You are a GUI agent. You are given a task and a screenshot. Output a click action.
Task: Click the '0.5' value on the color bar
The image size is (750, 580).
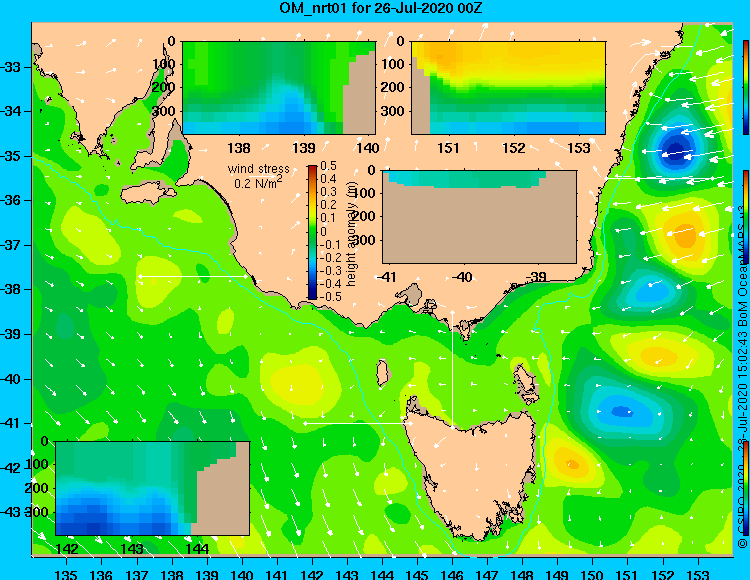(328, 166)
